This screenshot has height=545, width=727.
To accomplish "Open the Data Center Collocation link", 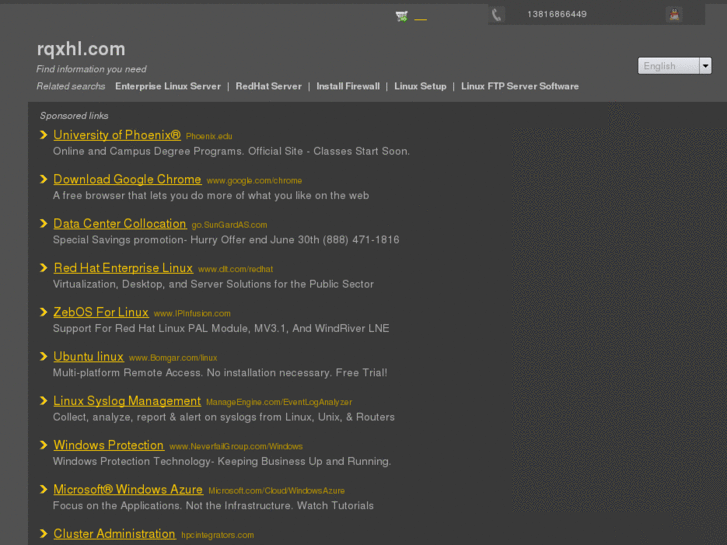I will tap(120, 224).
